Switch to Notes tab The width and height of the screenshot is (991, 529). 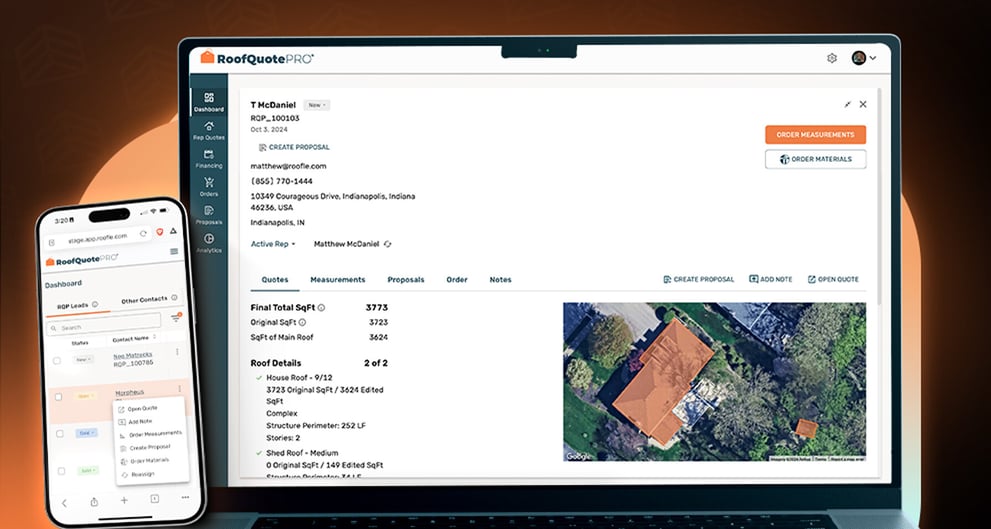pos(501,279)
